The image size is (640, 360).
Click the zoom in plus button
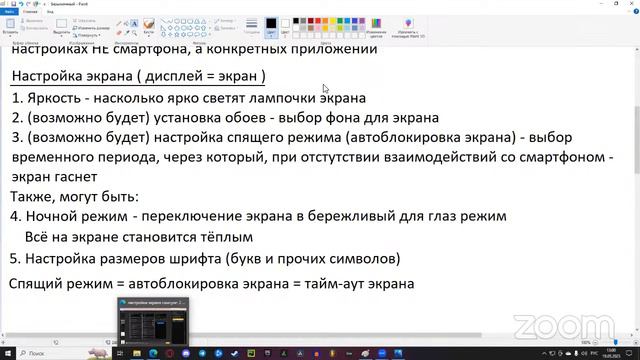(x=636, y=342)
